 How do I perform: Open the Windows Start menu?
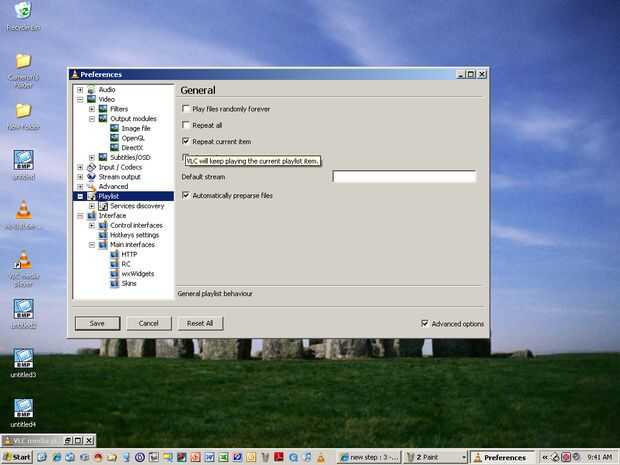pos(17,457)
